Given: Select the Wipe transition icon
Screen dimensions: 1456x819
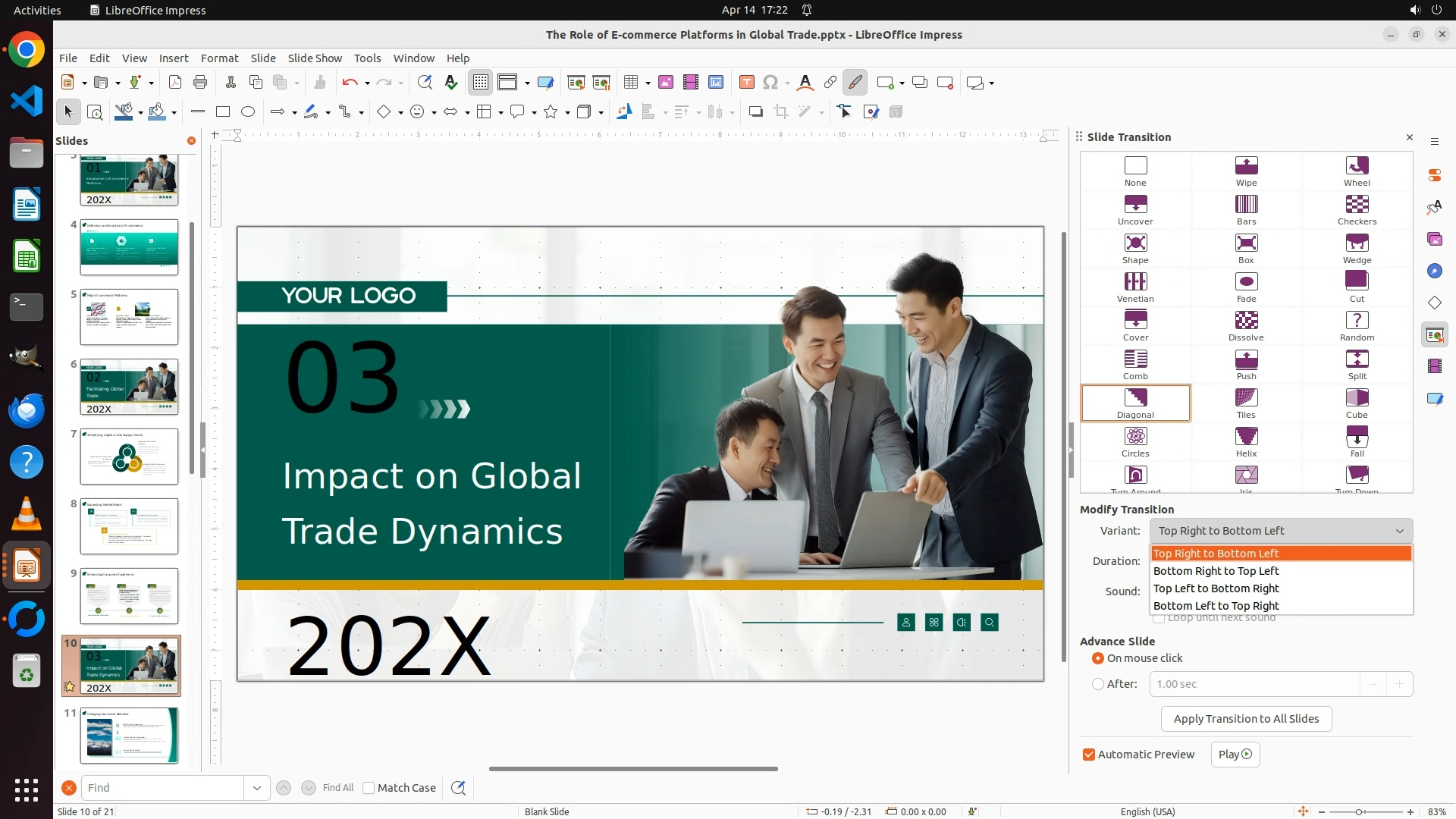Looking at the screenshot, I should pos(1246,166).
